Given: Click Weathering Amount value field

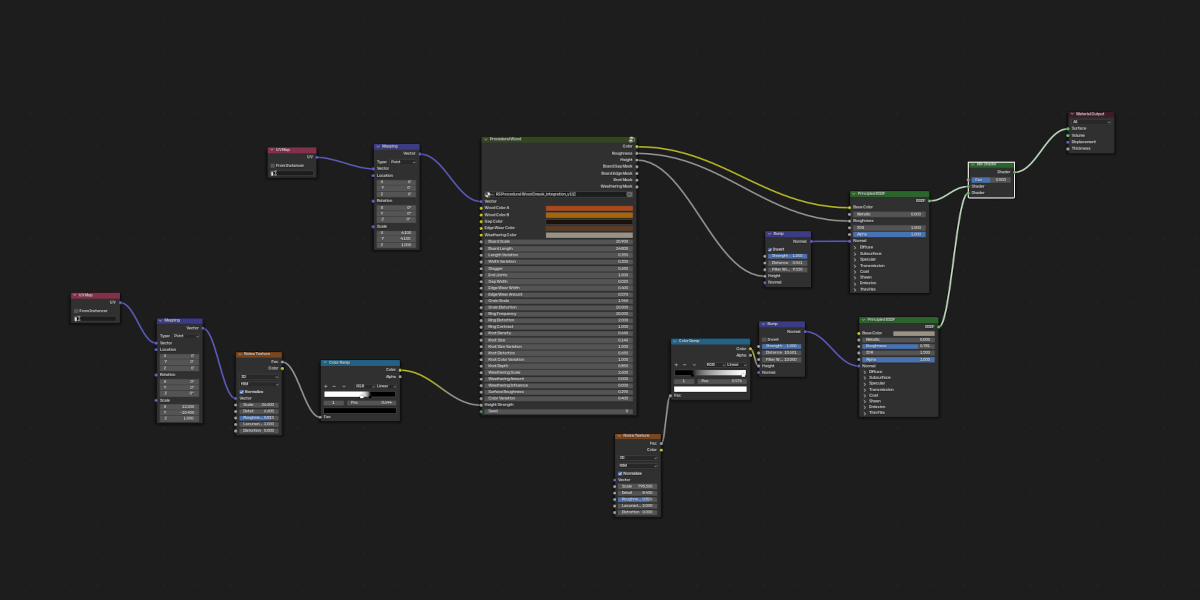Looking at the screenshot, I should (x=559, y=379).
